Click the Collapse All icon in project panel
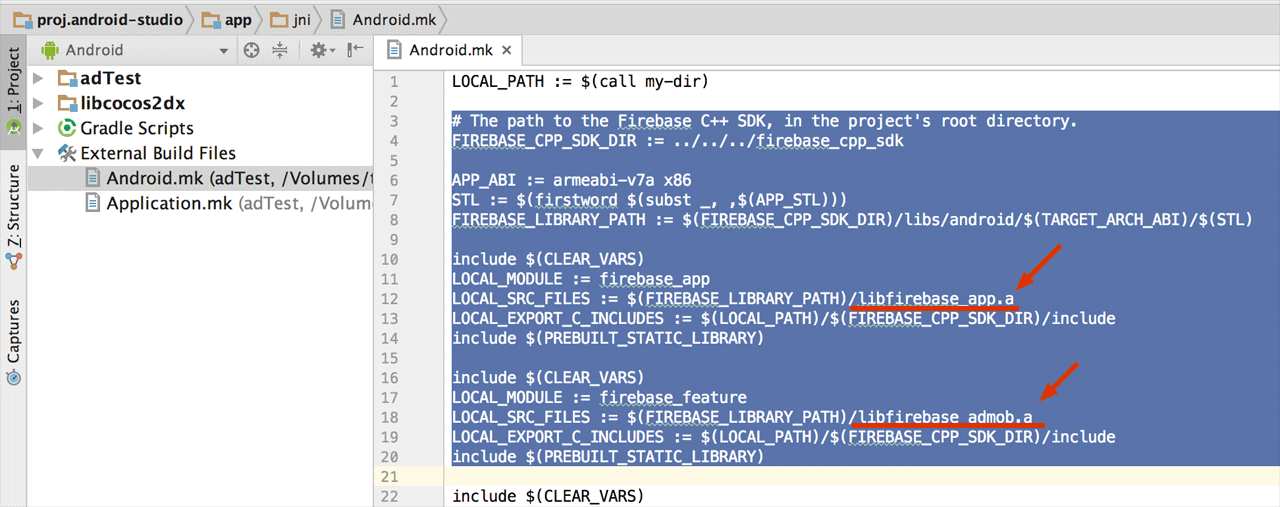1280x507 pixels. pos(280,50)
